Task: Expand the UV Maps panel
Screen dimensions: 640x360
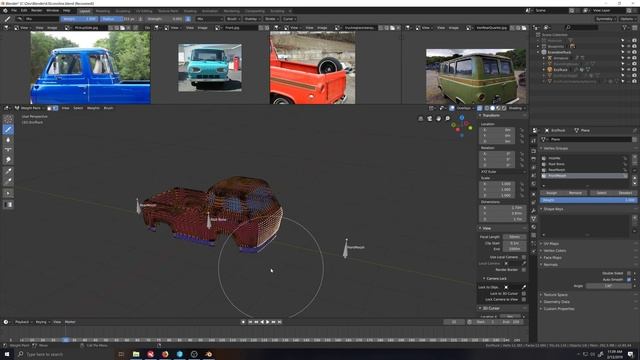Action: click(x=551, y=244)
